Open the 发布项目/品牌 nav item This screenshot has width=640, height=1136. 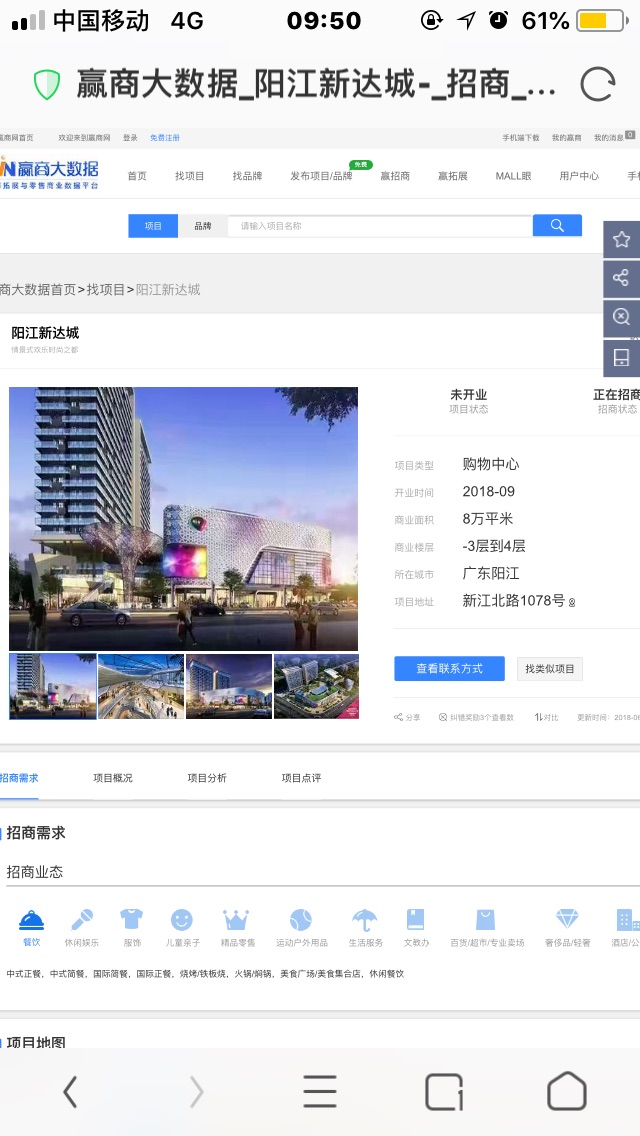tap(322, 176)
